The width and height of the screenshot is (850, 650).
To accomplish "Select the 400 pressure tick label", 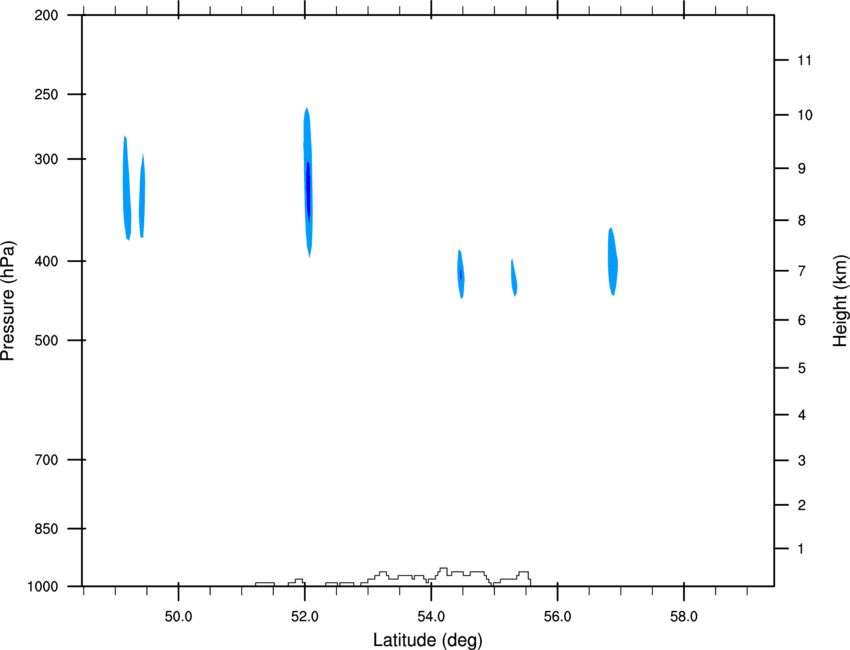I will [46, 261].
